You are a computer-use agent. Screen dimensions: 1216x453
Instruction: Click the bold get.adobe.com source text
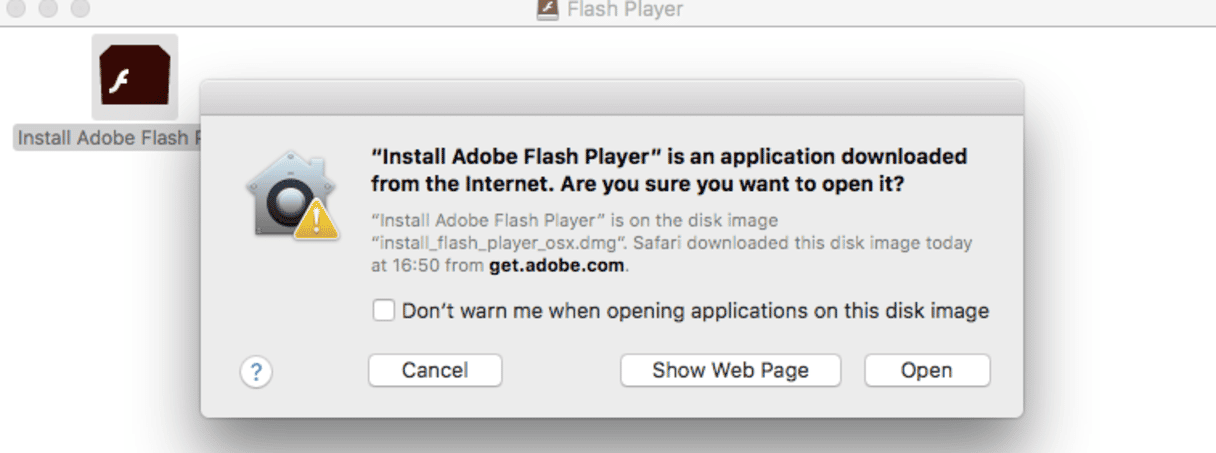click(556, 266)
